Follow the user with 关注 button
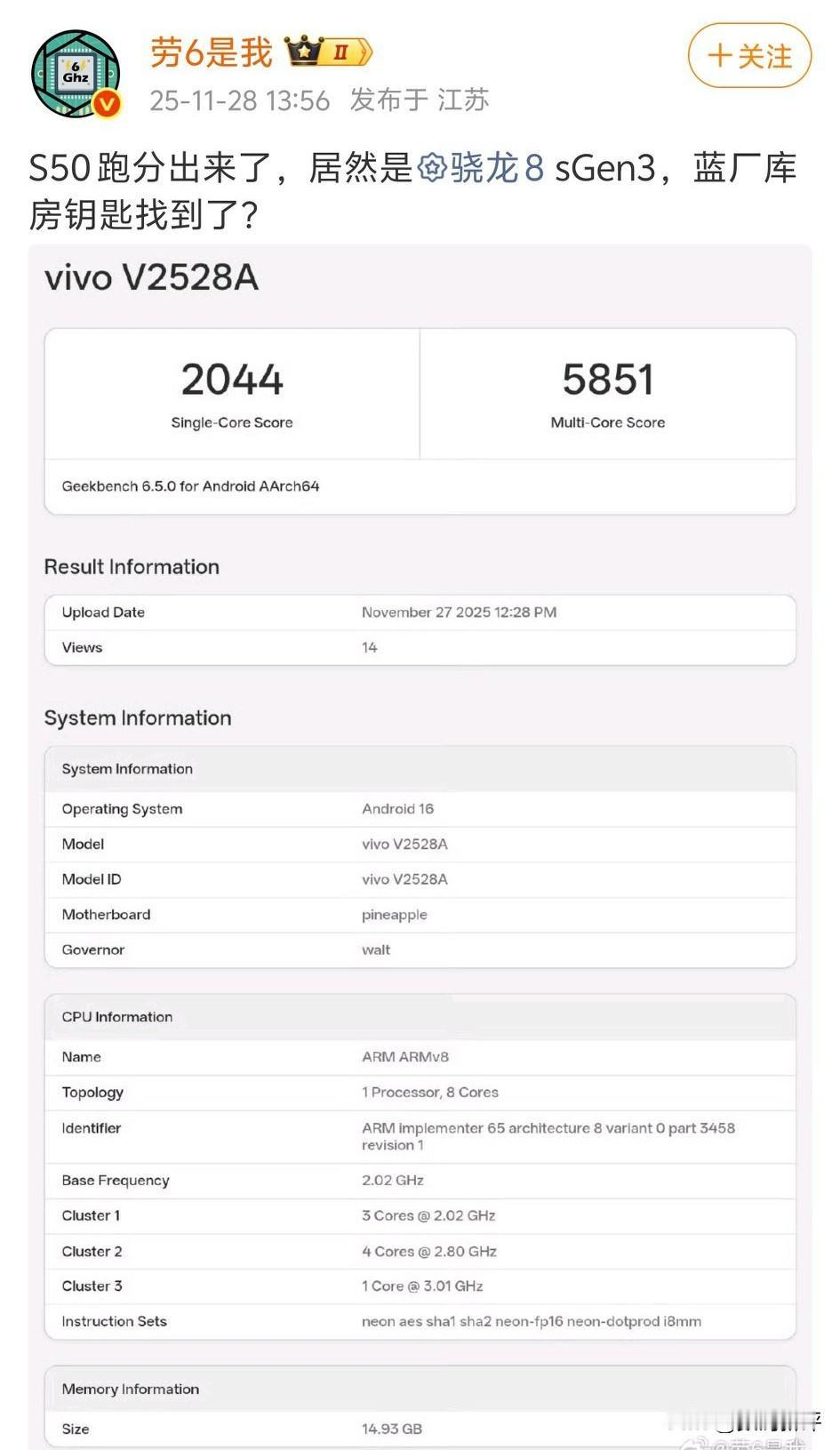 click(x=749, y=56)
